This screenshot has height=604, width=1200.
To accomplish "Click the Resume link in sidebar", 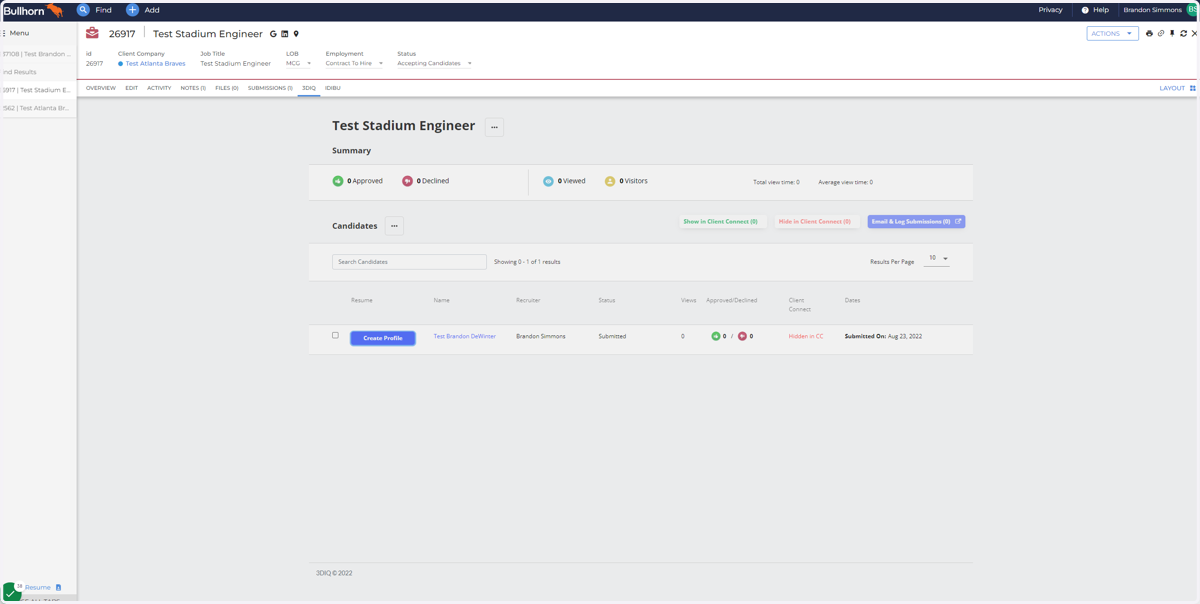I will point(38,588).
